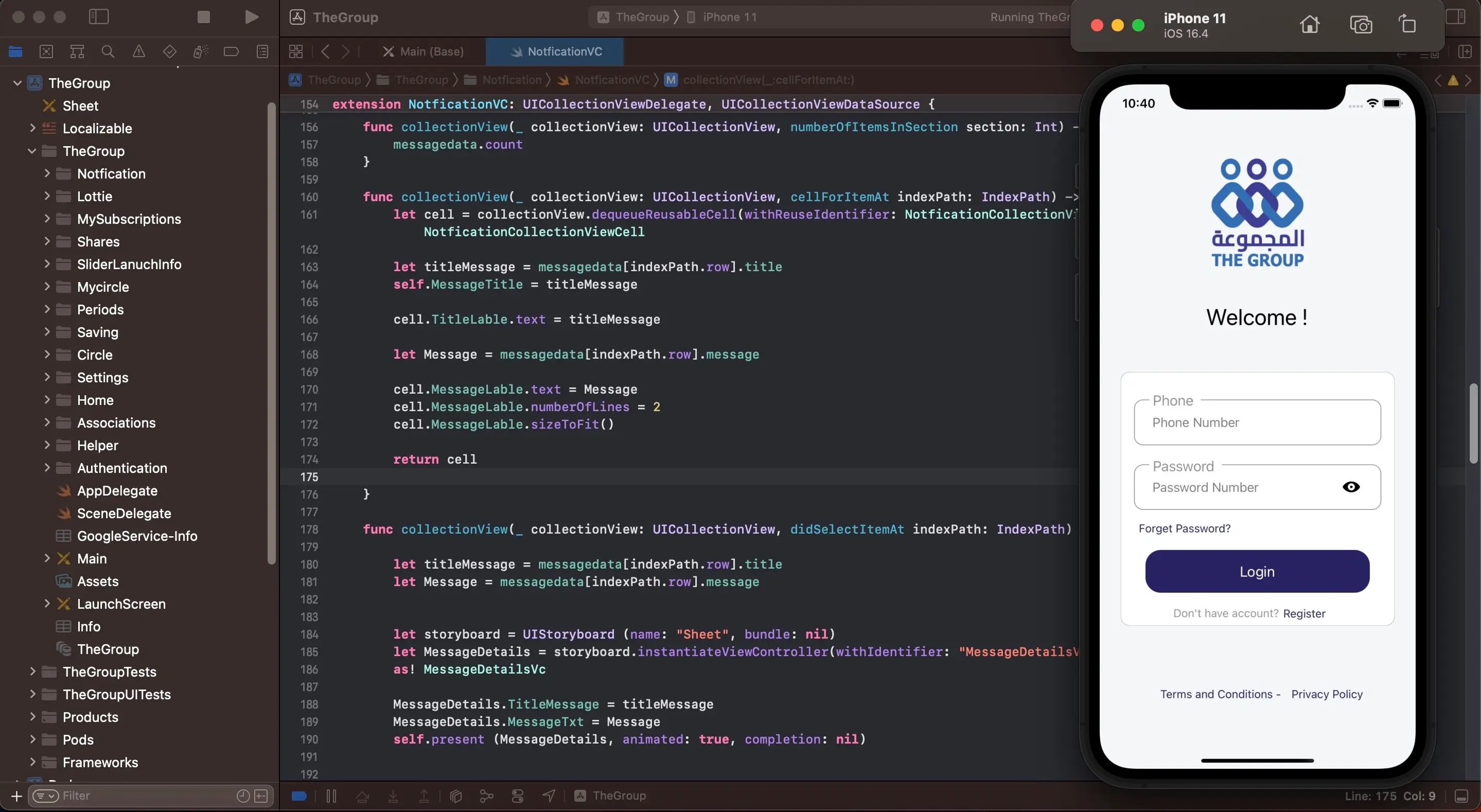The width and height of the screenshot is (1481, 812).
Task: Toggle the password visibility eye icon
Action: 1351,487
